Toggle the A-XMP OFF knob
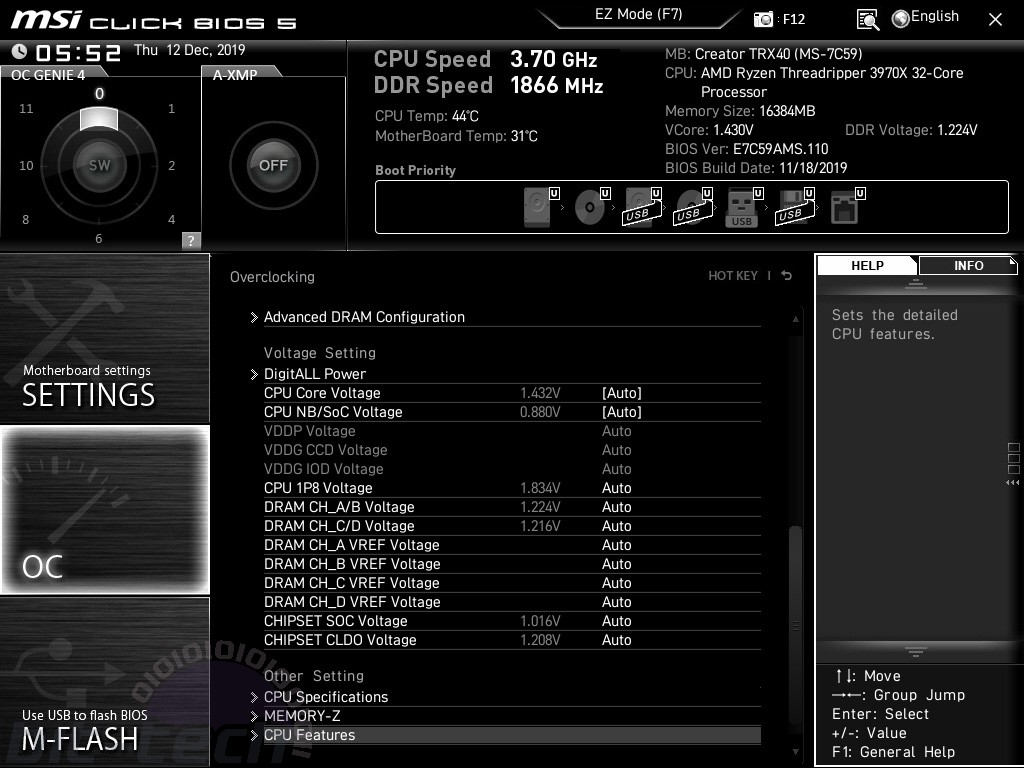This screenshot has width=1024, height=768. [x=273, y=165]
